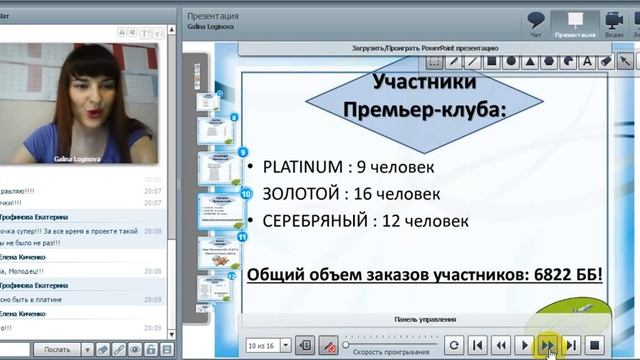Click the chat eye visibility icon
The image size is (640, 360).
(x=135, y=350)
